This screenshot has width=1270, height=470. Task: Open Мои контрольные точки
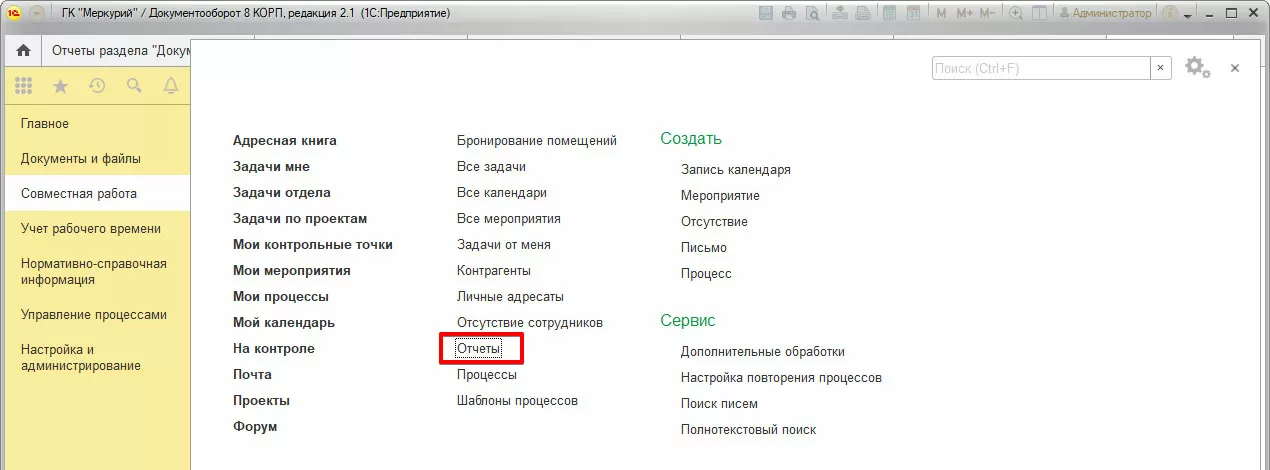313,245
